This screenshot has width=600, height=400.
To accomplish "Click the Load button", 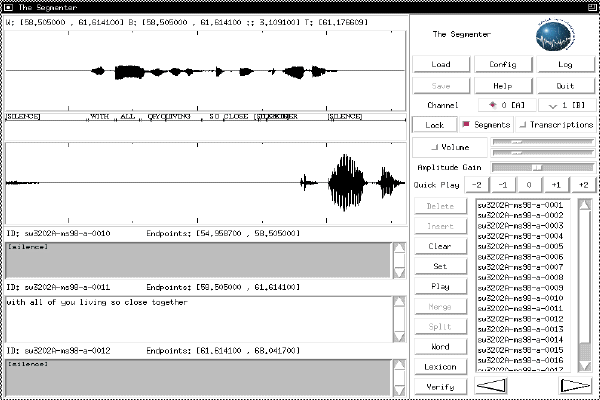I will tap(441, 64).
